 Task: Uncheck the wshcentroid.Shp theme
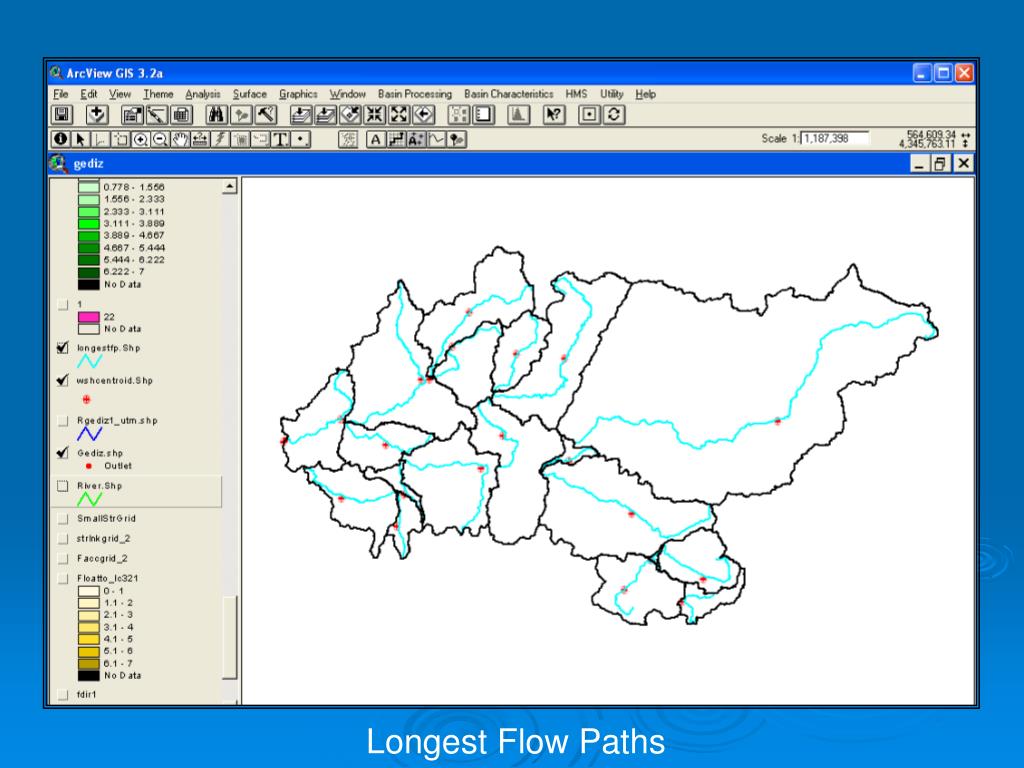(x=63, y=380)
